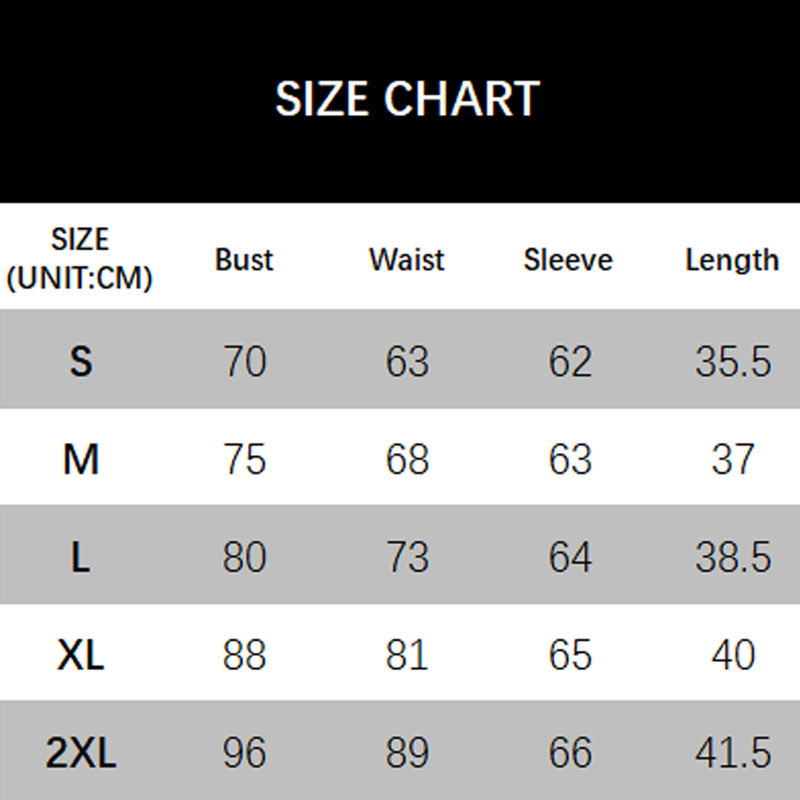The width and height of the screenshot is (800, 800).
Task: Select the S size row label
Action: 81,361
